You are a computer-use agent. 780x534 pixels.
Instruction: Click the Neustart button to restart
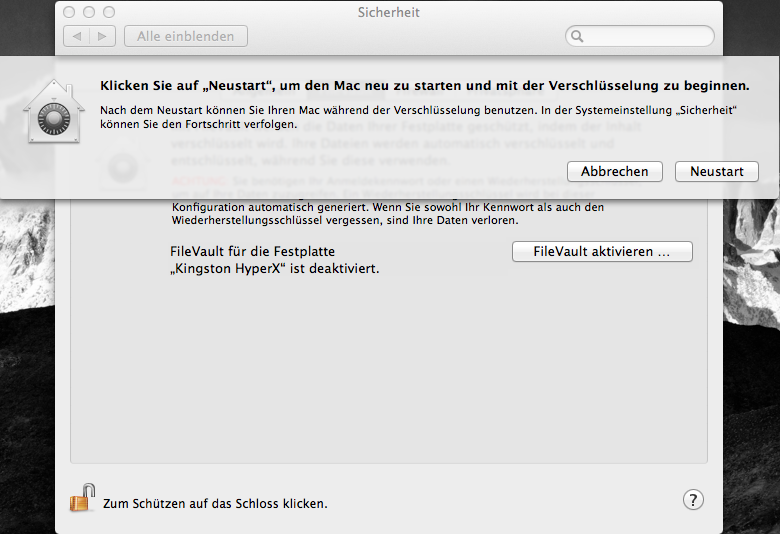tap(716, 172)
